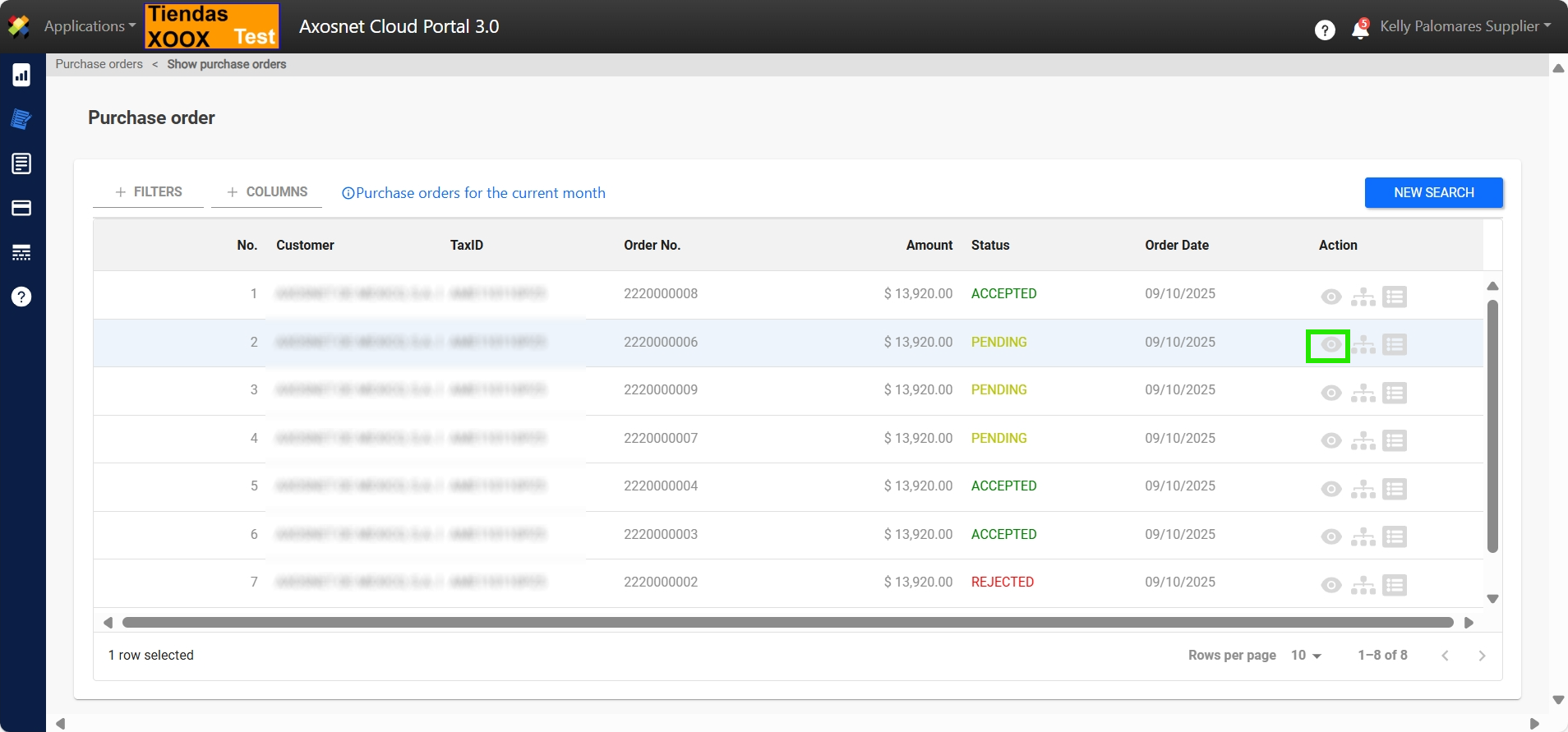Image resolution: width=1568 pixels, height=732 pixels.
Task: Sort by Order Date column header
Action: pyautogui.click(x=1176, y=245)
